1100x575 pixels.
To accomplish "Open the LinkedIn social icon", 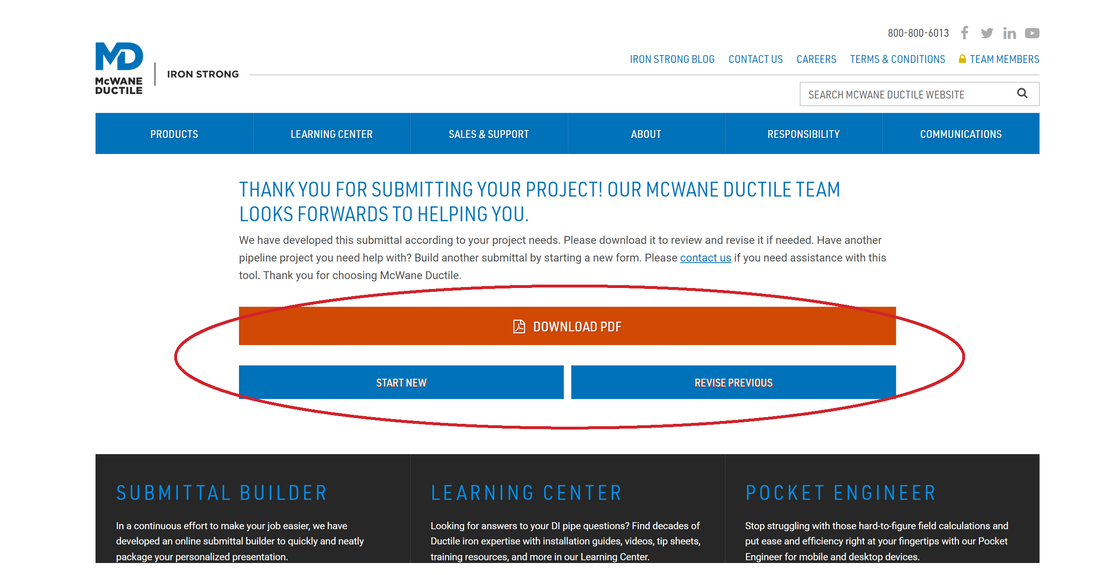I will tap(1009, 33).
